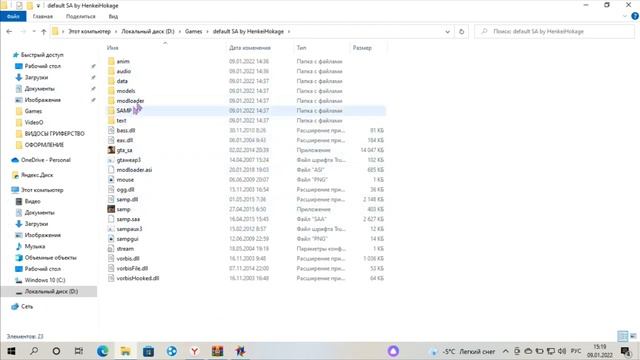The height and width of the screenshot is (360, 640).
Task: Select the data folder
Action: coord(122,81)
